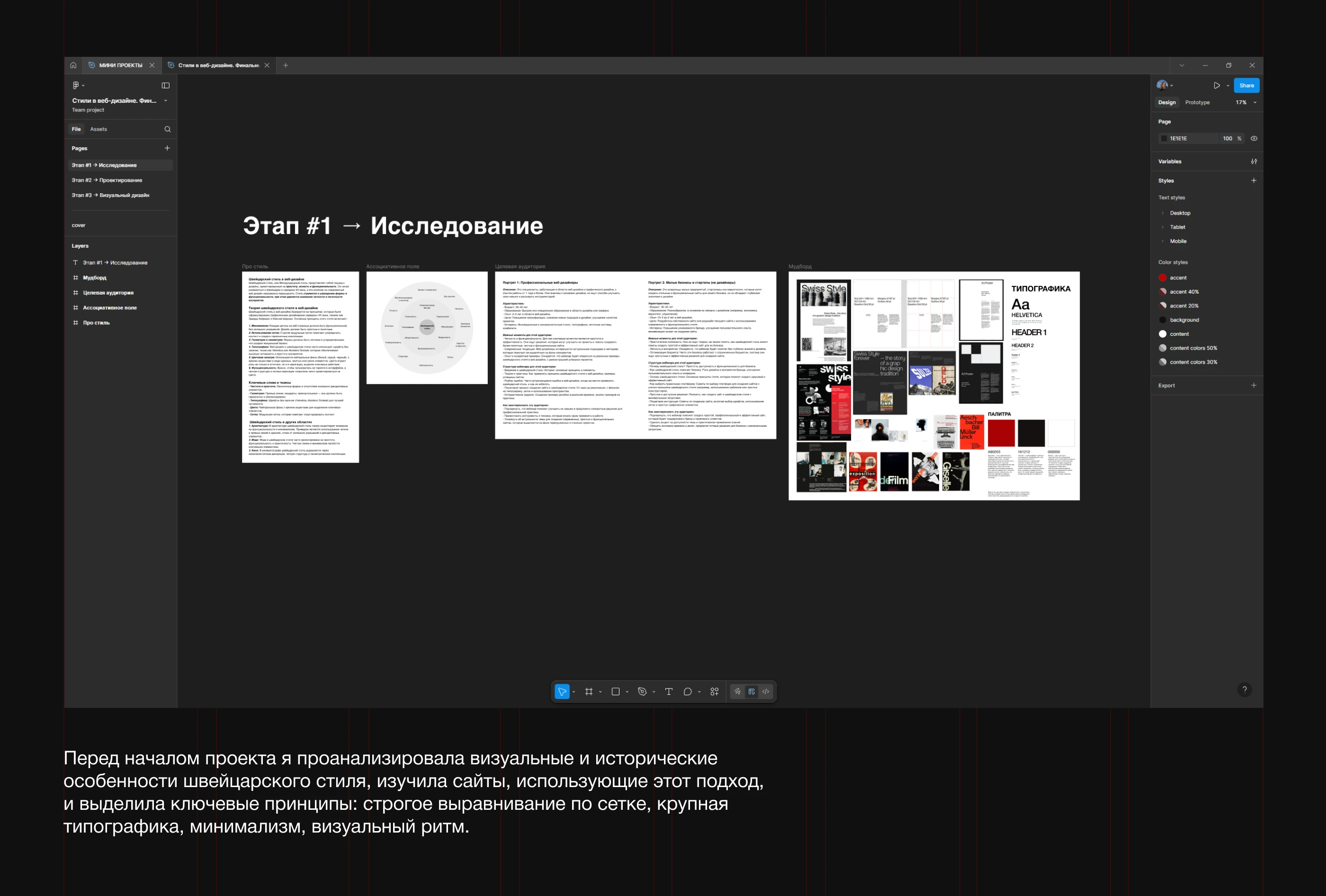Select the Pen tool
Image resolution: width=1326 pixels, height=896 pixels.
point(642,692)
